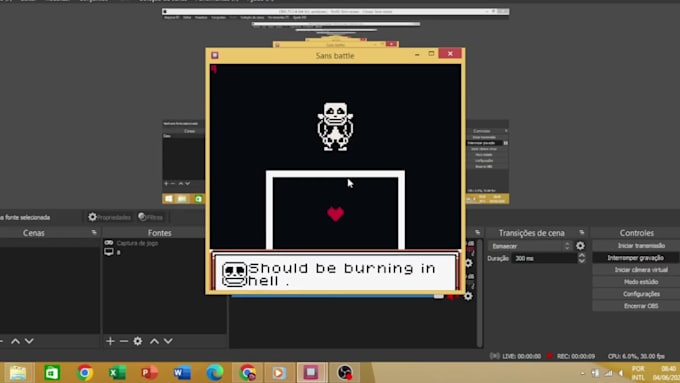Click the Cenas panel undock icon
The height and width of the screenshot is (383, 680).
[94, 232]
